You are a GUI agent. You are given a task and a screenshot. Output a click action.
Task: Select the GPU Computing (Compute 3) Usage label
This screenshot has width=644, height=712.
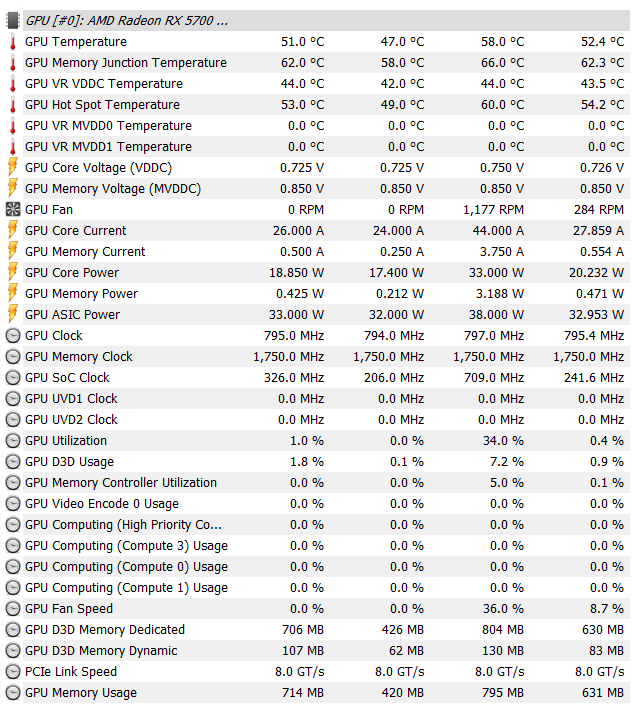point(126,546)
